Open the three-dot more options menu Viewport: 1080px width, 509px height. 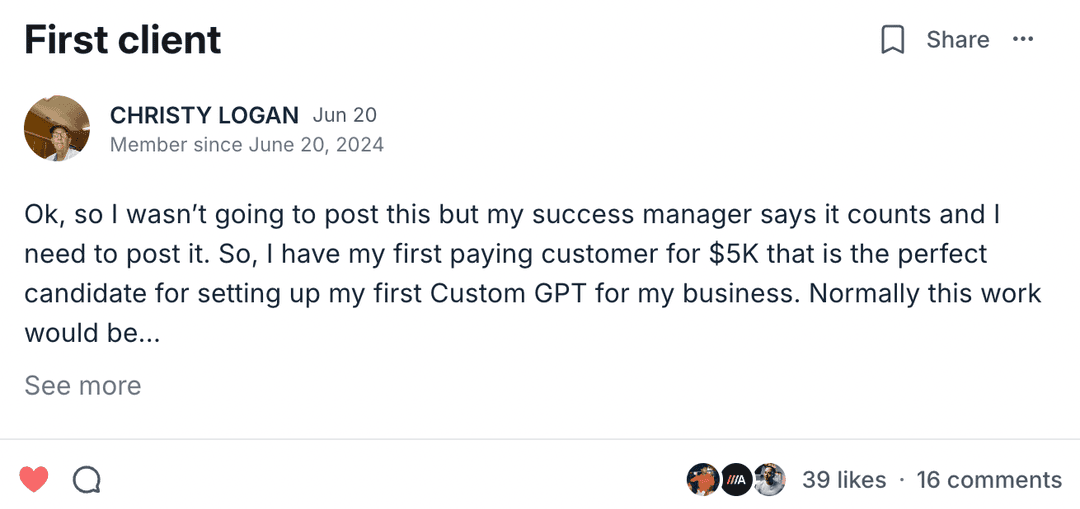click(1022, 39)
